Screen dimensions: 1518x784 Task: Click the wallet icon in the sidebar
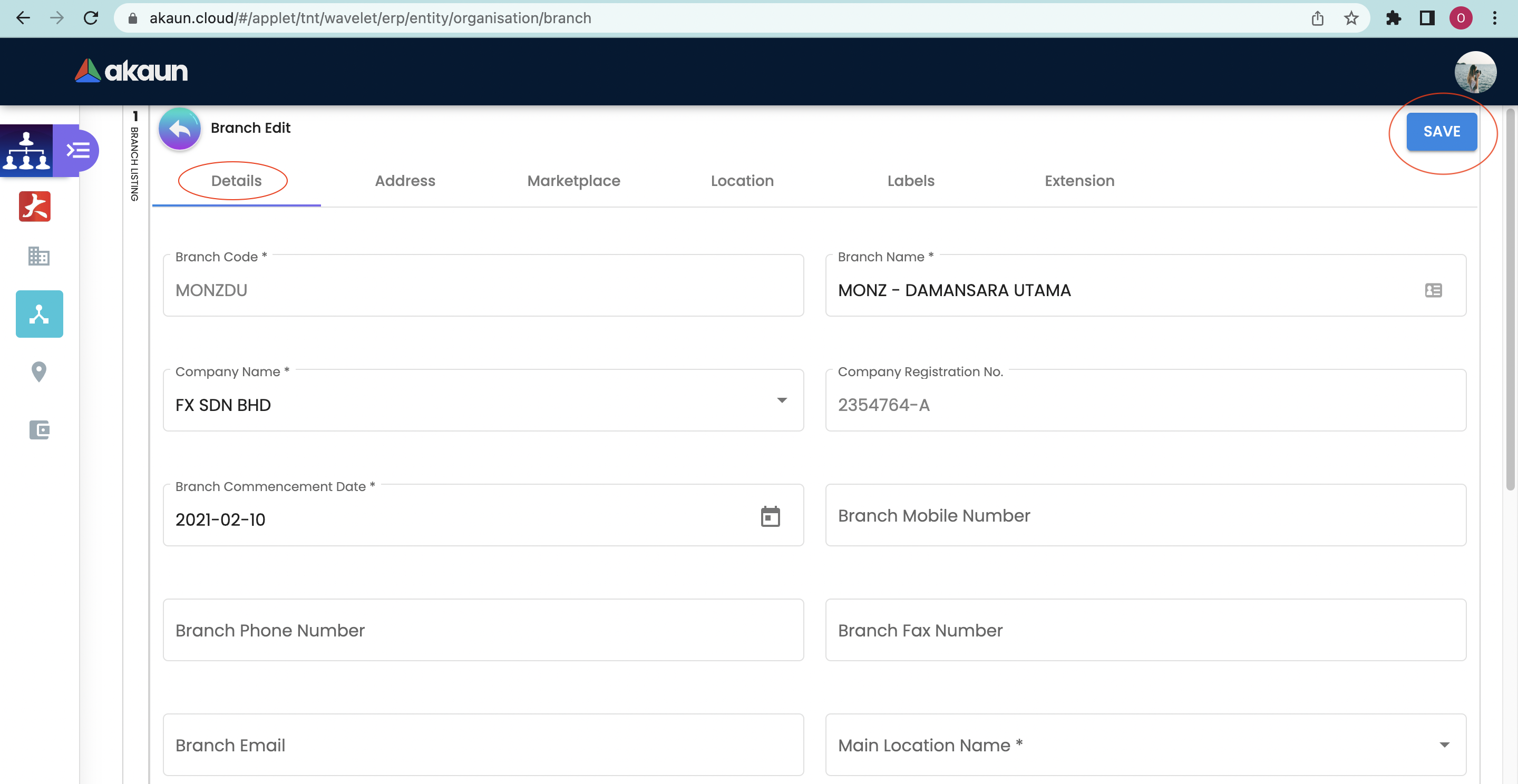pos(39,429)
